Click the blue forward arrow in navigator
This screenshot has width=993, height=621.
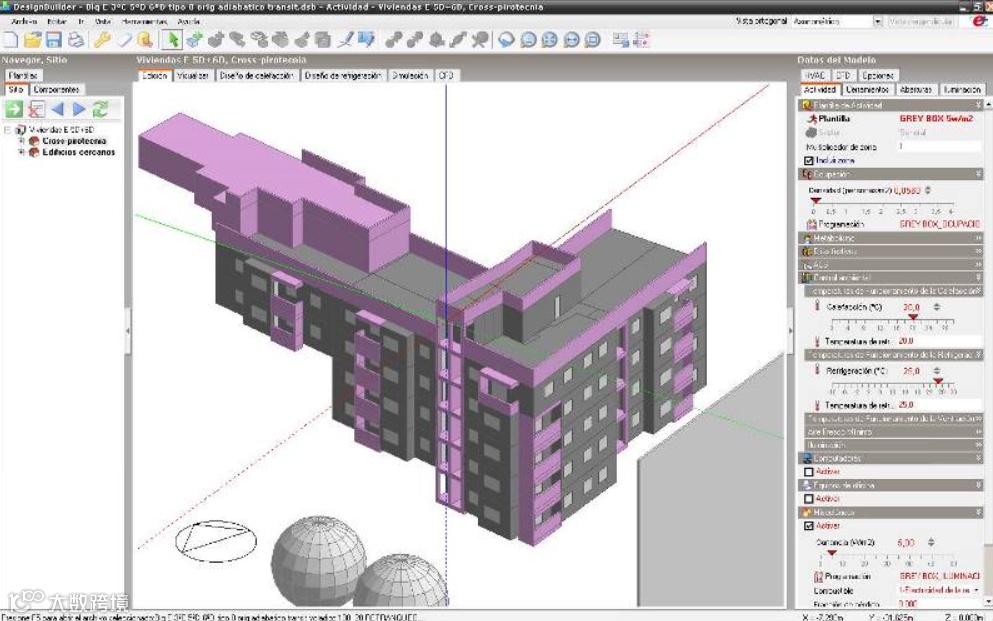[x=79, y=109]
